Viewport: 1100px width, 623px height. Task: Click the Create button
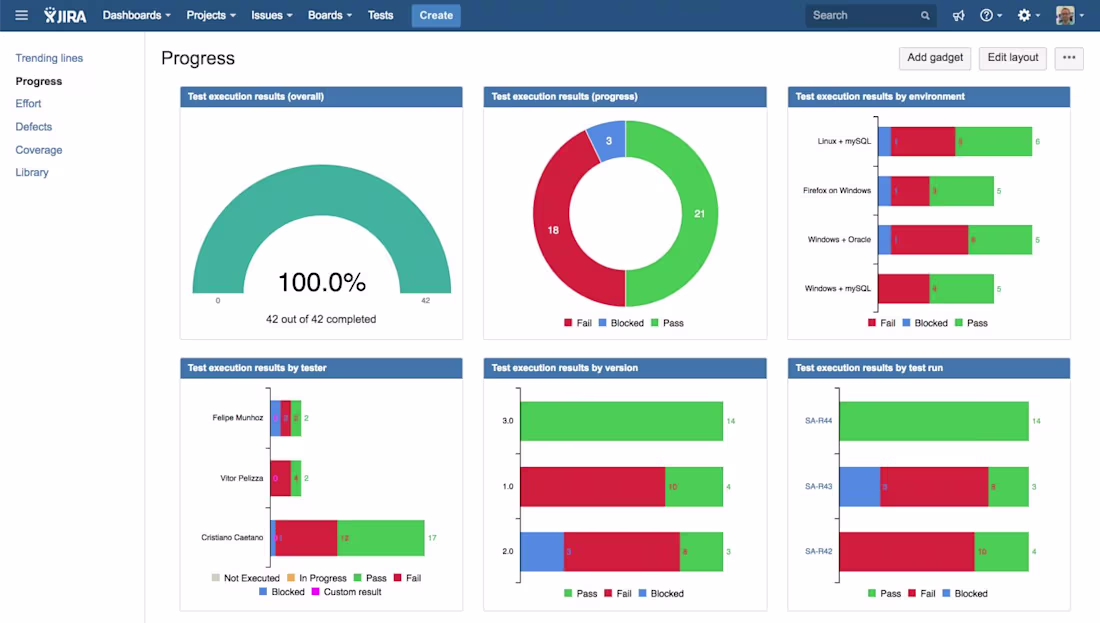click(x=436, y=15)
